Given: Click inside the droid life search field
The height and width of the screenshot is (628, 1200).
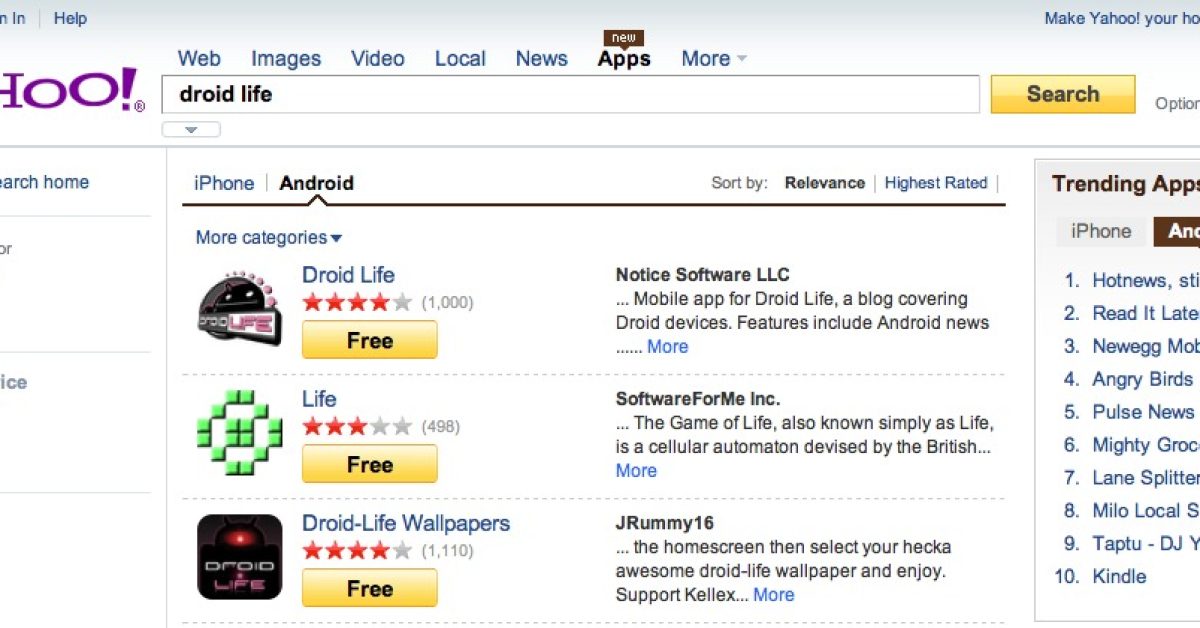Looking at the screenshot, I should (x=570, y=95).
